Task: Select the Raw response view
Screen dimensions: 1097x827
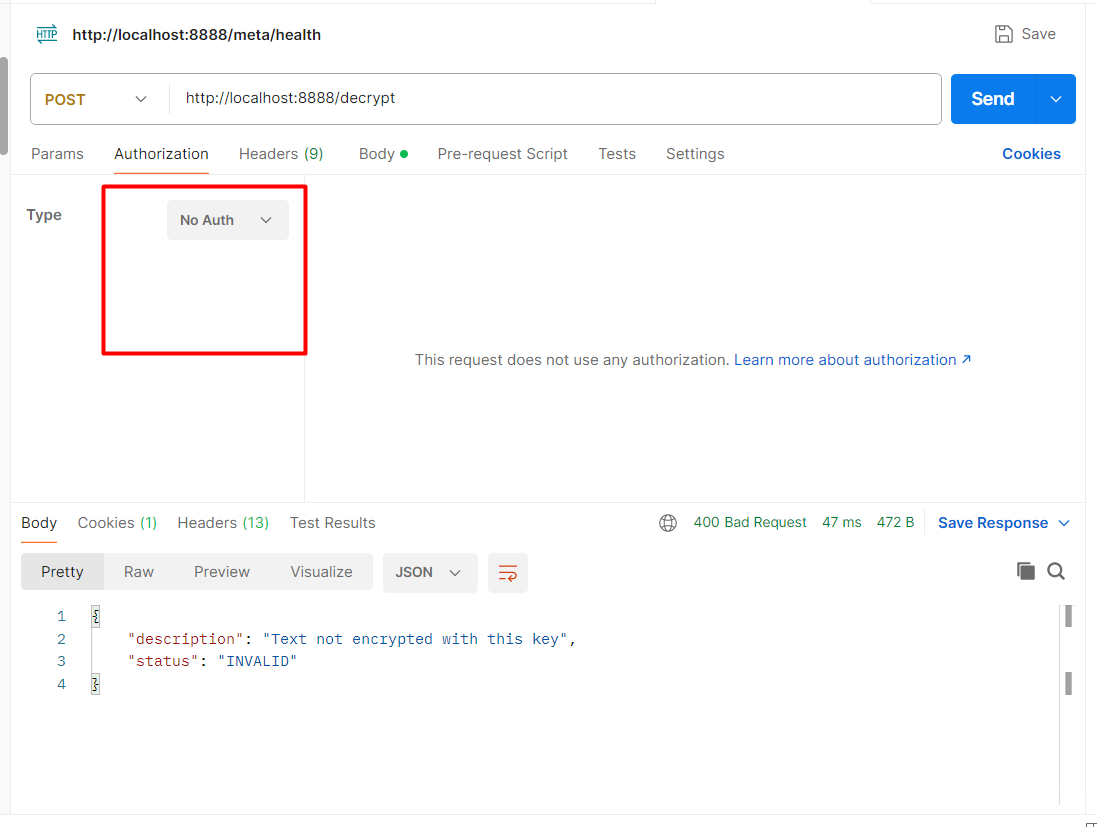Action: pos(138,571)
